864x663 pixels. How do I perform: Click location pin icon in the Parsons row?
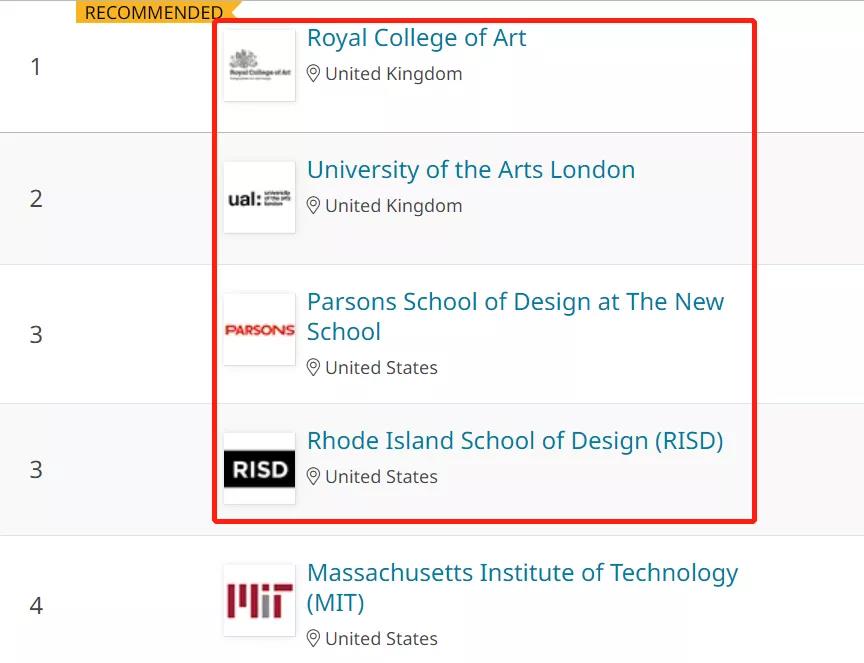313,367
